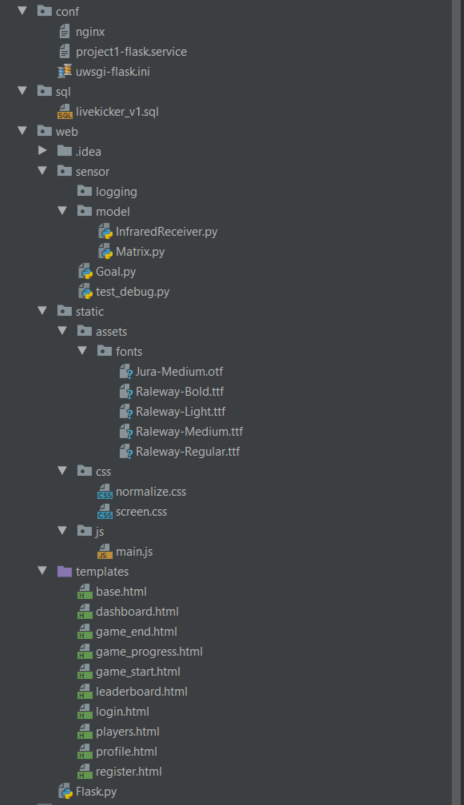Collapse the templates folder arrow
Image resolution: width=464 pixels, height=805 pixels.
(x=43, y=571)
